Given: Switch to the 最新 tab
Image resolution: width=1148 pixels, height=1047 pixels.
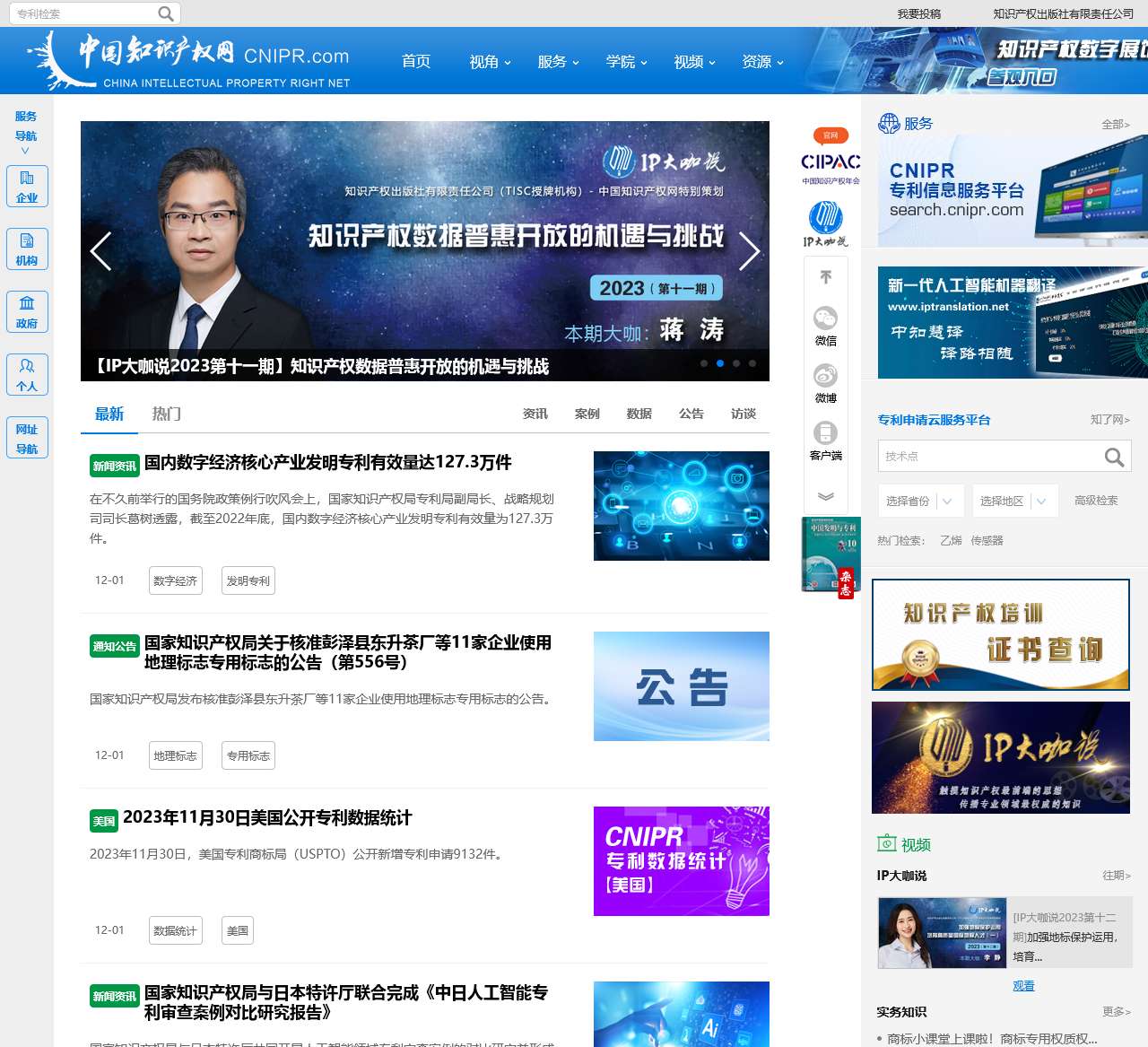Looking at the screenshot, I should pyautogui.click(x=109, y=414).
